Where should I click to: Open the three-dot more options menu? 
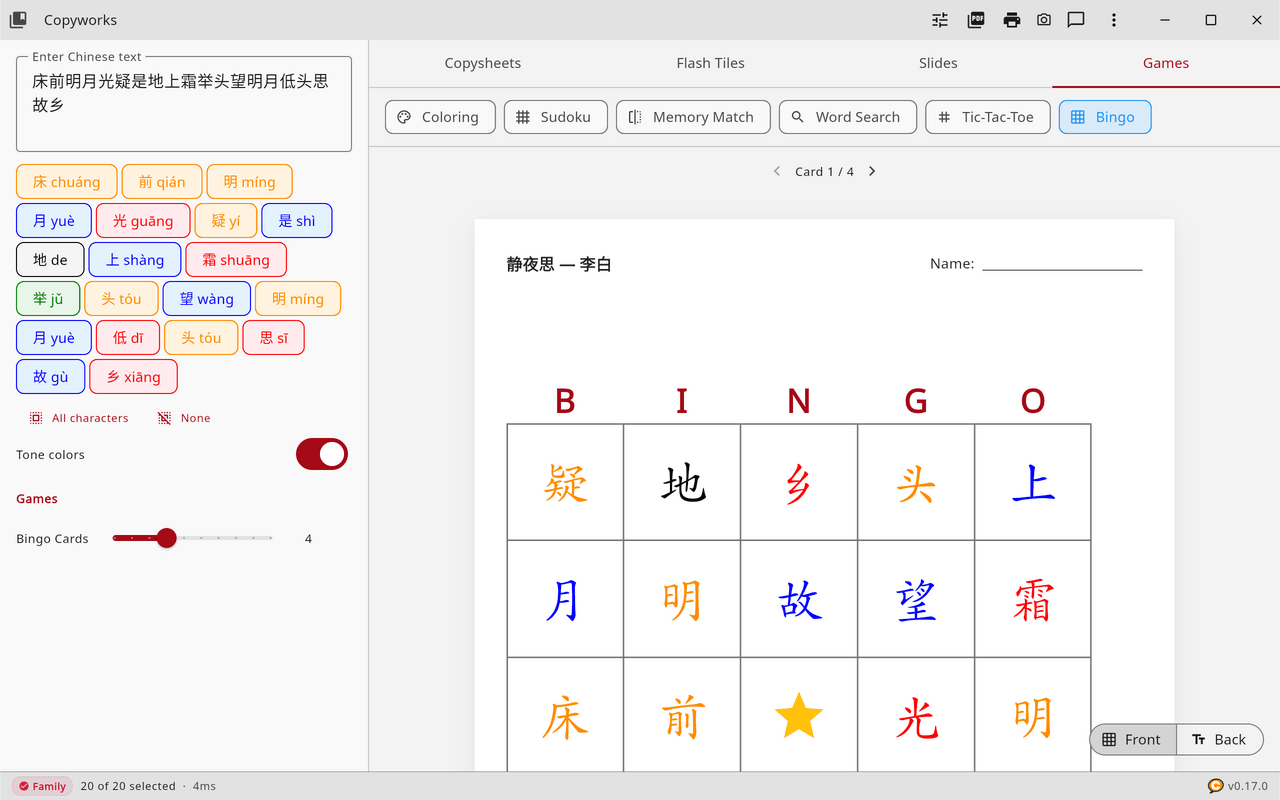click(1114, 20)
